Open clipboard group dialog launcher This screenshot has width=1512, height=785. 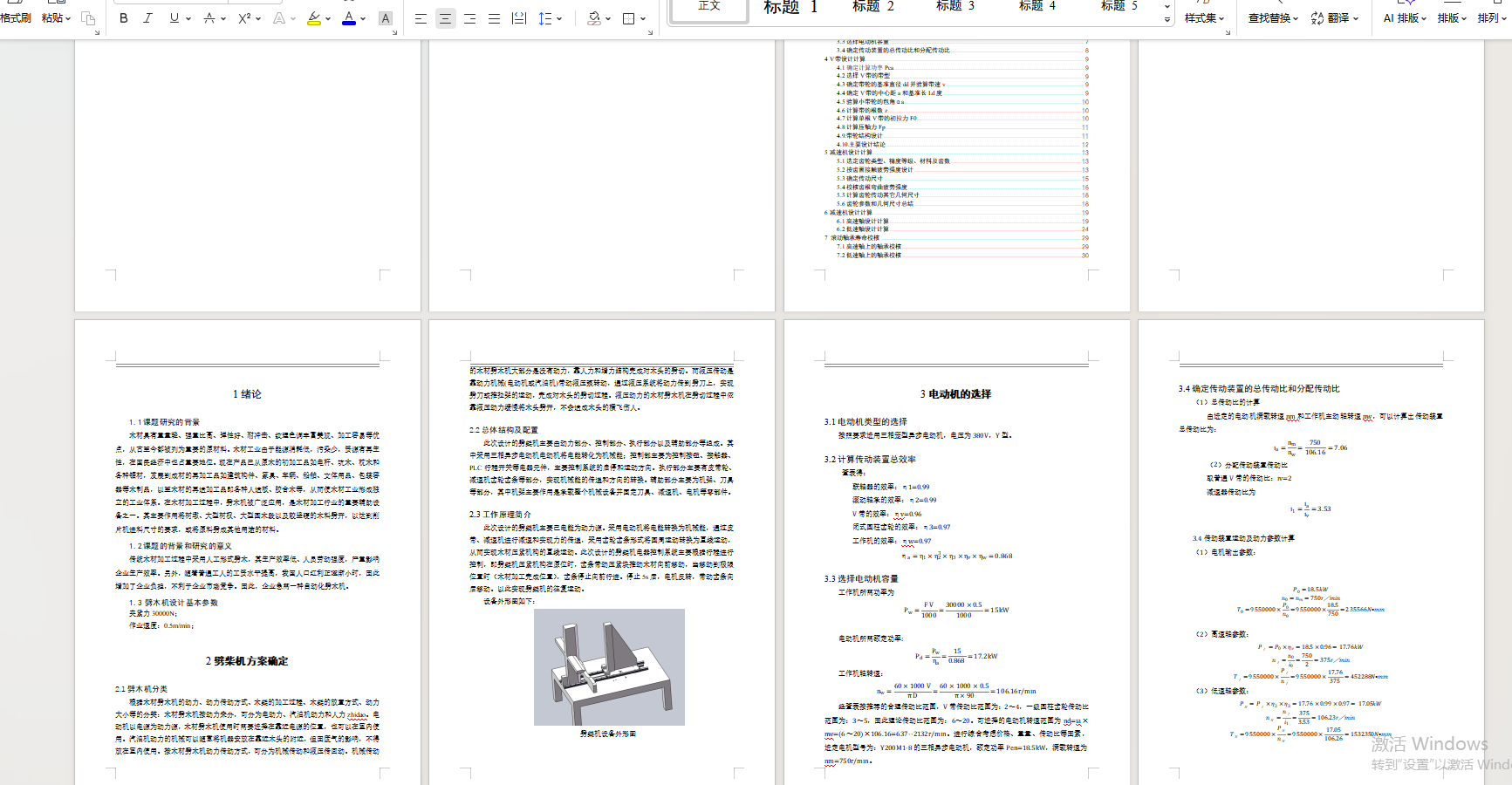[97, 32]
